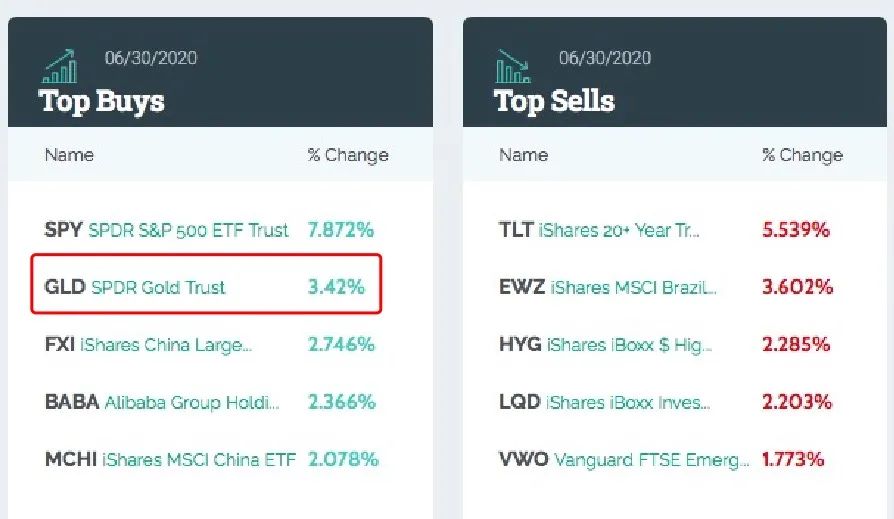Select VWO Vanguard FTSE Emerging entry
This screenshot has height=519, width=894.
623,460
